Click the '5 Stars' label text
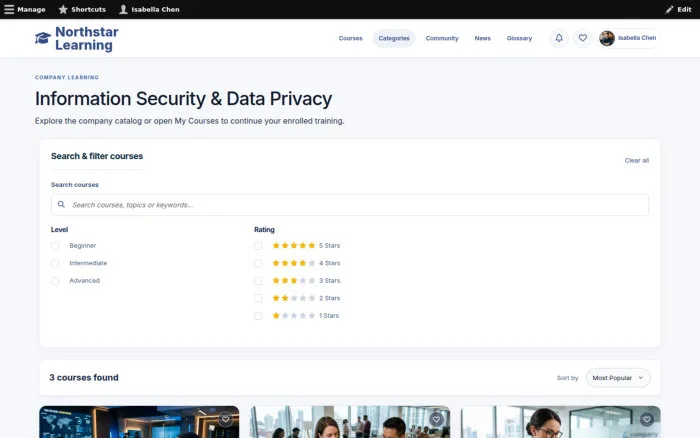This screenshot has width=700, height=438. [x=329, y=246]
